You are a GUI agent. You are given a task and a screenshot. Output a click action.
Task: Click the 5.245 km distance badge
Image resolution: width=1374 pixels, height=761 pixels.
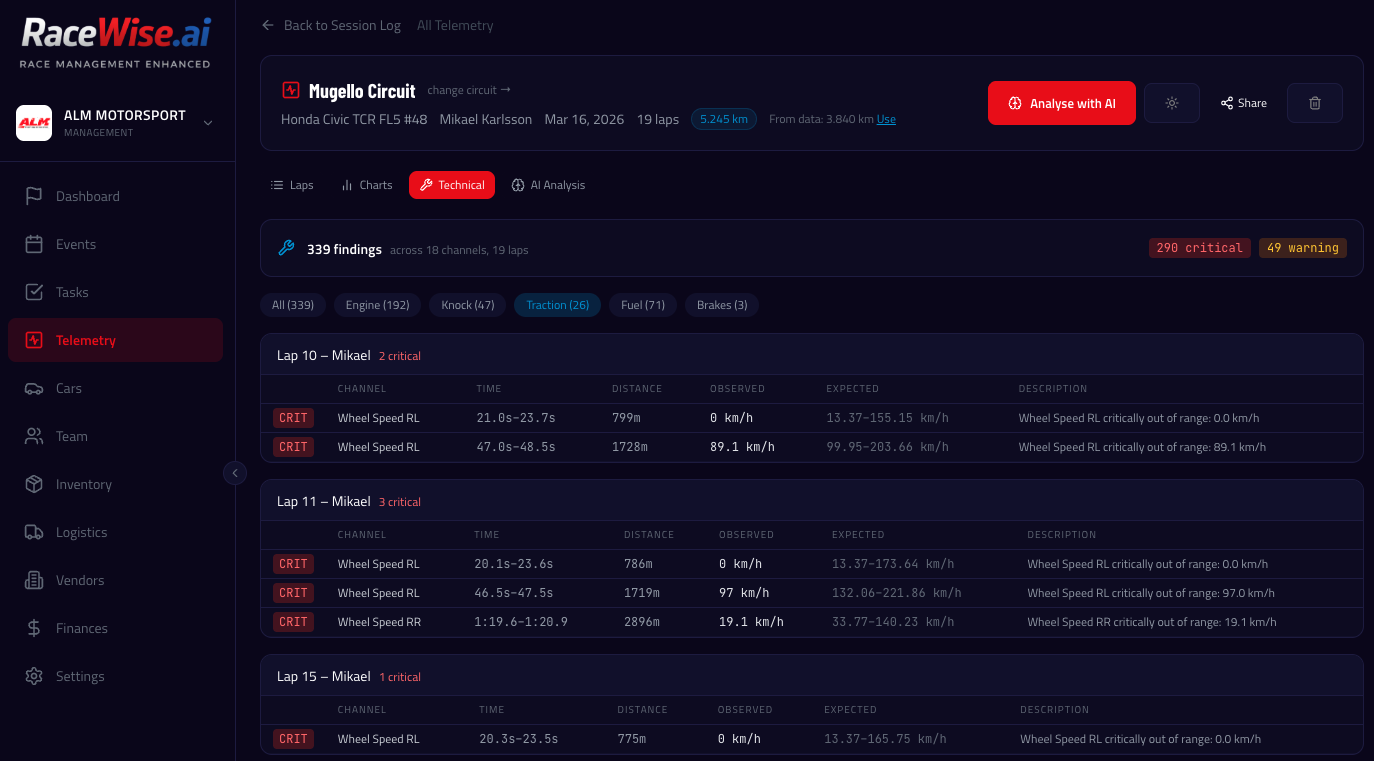point(723,119)
